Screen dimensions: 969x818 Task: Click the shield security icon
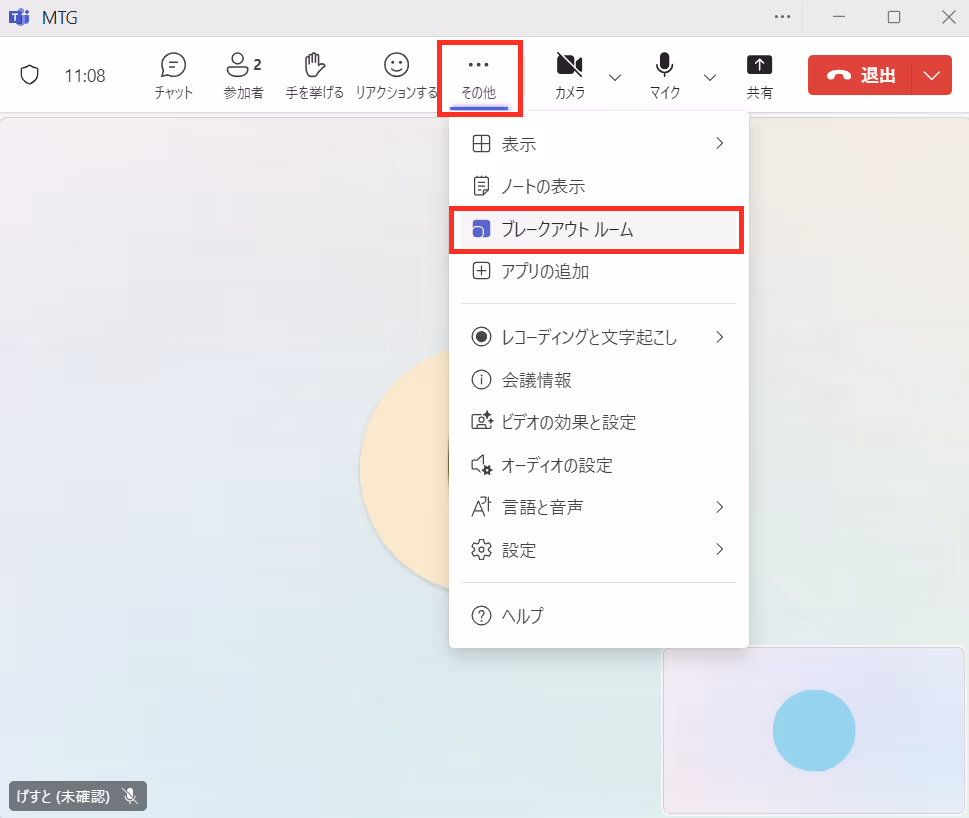30,75
